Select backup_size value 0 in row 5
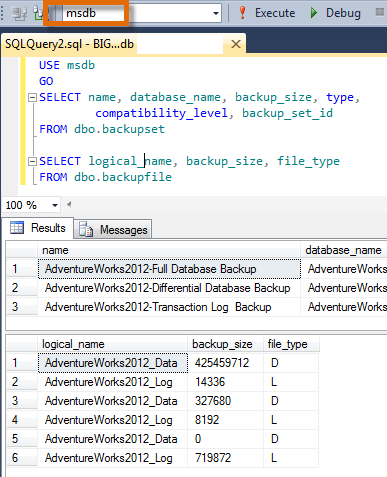The height and width of the screenshot is (477, 387). point(226,439)
